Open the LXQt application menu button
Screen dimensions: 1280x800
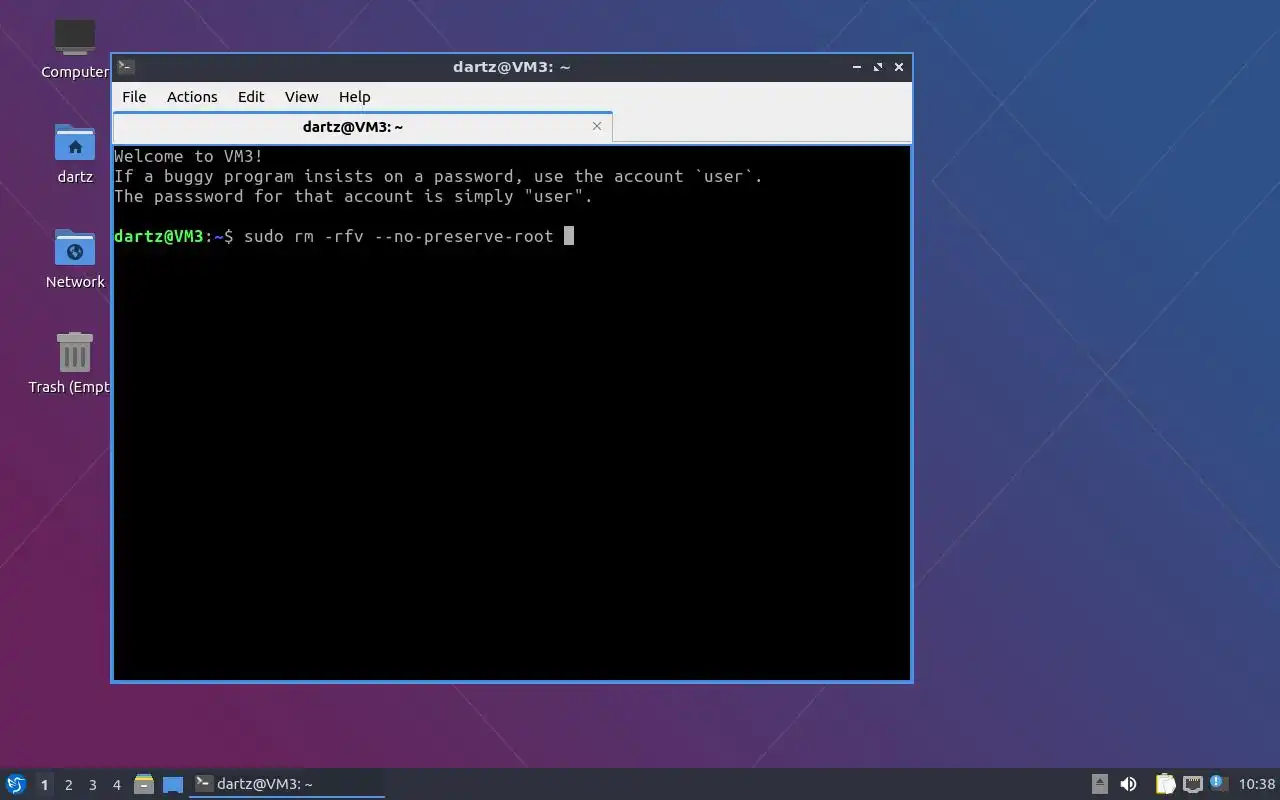(16, 784)
